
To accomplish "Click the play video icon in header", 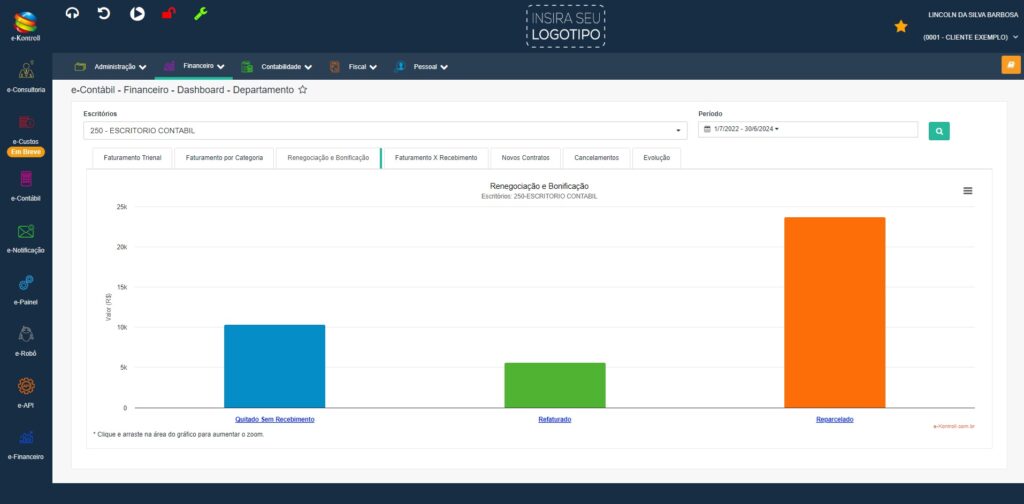I will click(x=137, y=13).
